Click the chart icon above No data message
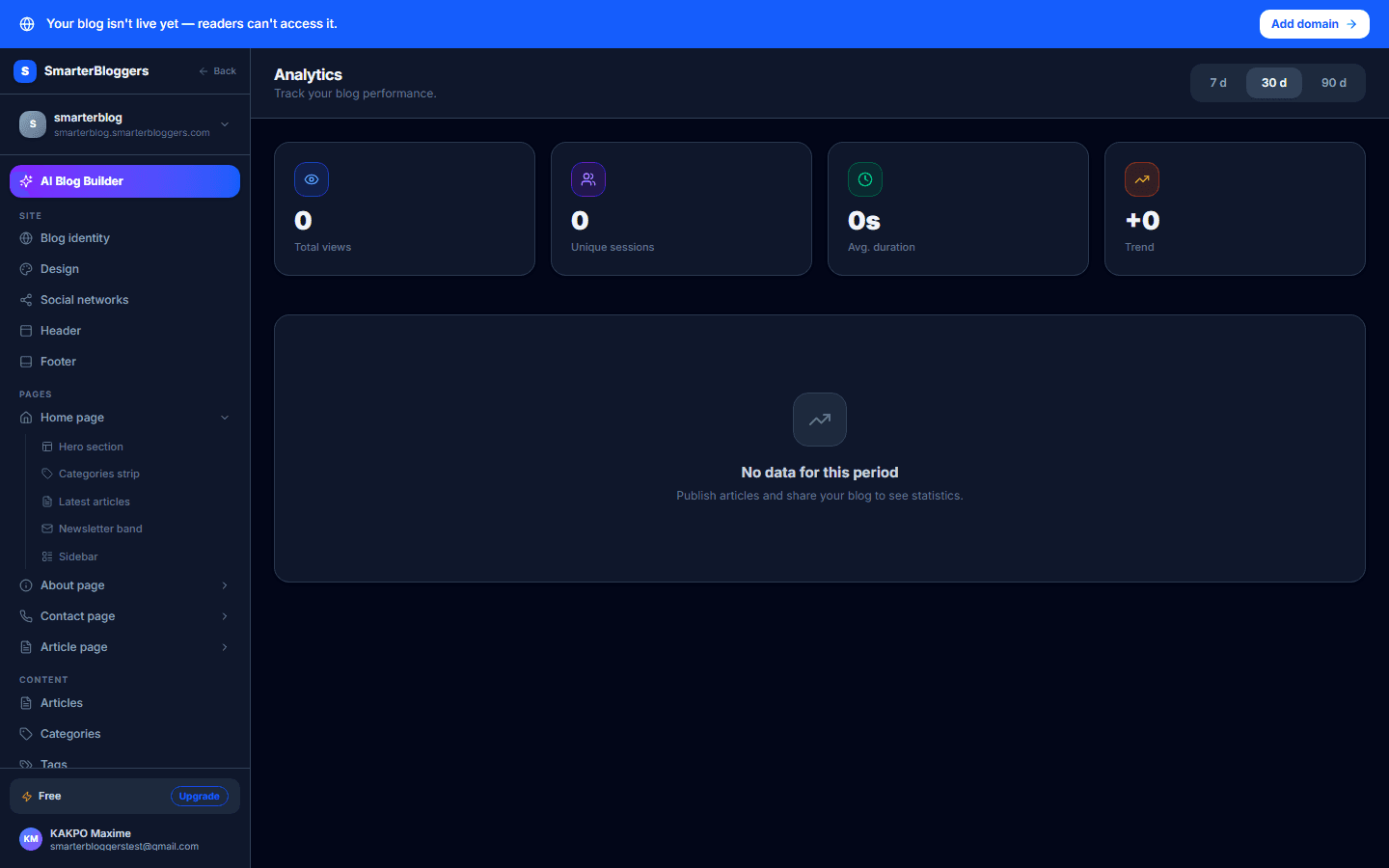The height and width of the screenshot is (868, 1389). click(820, 420)
